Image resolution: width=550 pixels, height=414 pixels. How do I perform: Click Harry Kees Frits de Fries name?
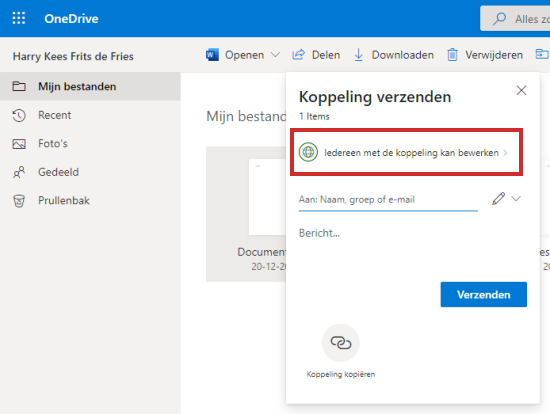[x=73, y=56]
